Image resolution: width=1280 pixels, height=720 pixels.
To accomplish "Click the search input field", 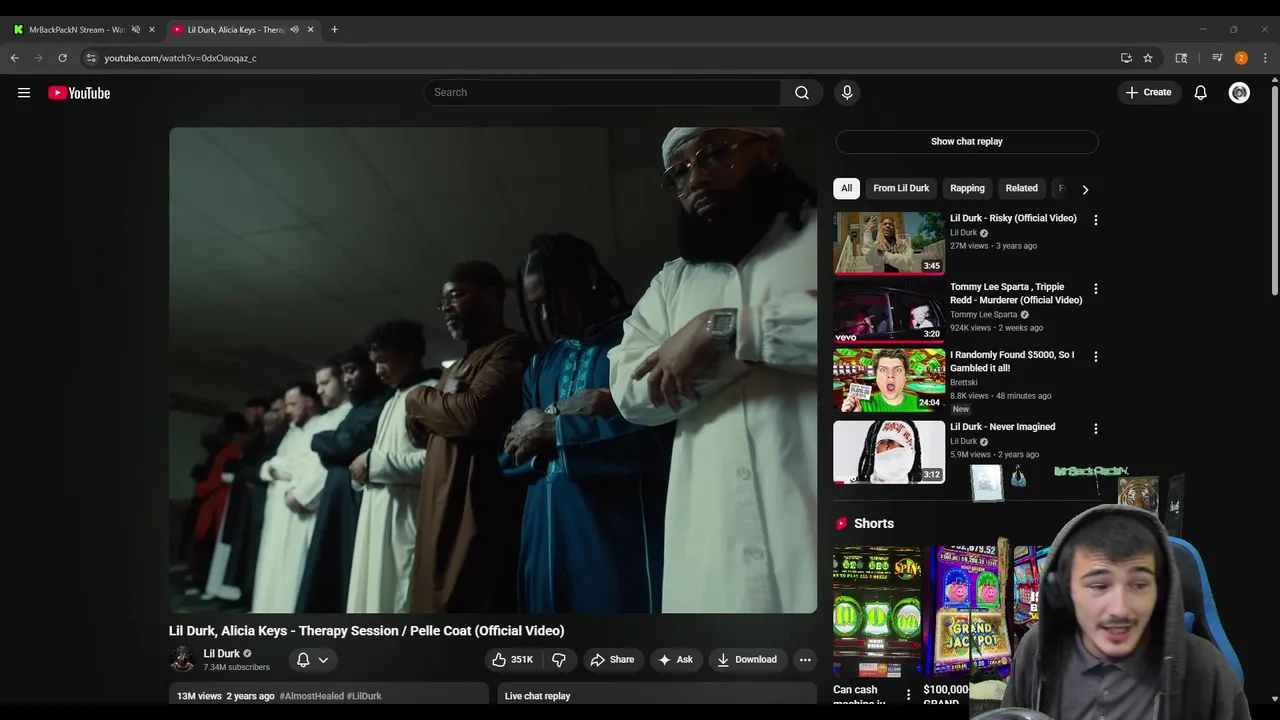I will click(602, 92).
